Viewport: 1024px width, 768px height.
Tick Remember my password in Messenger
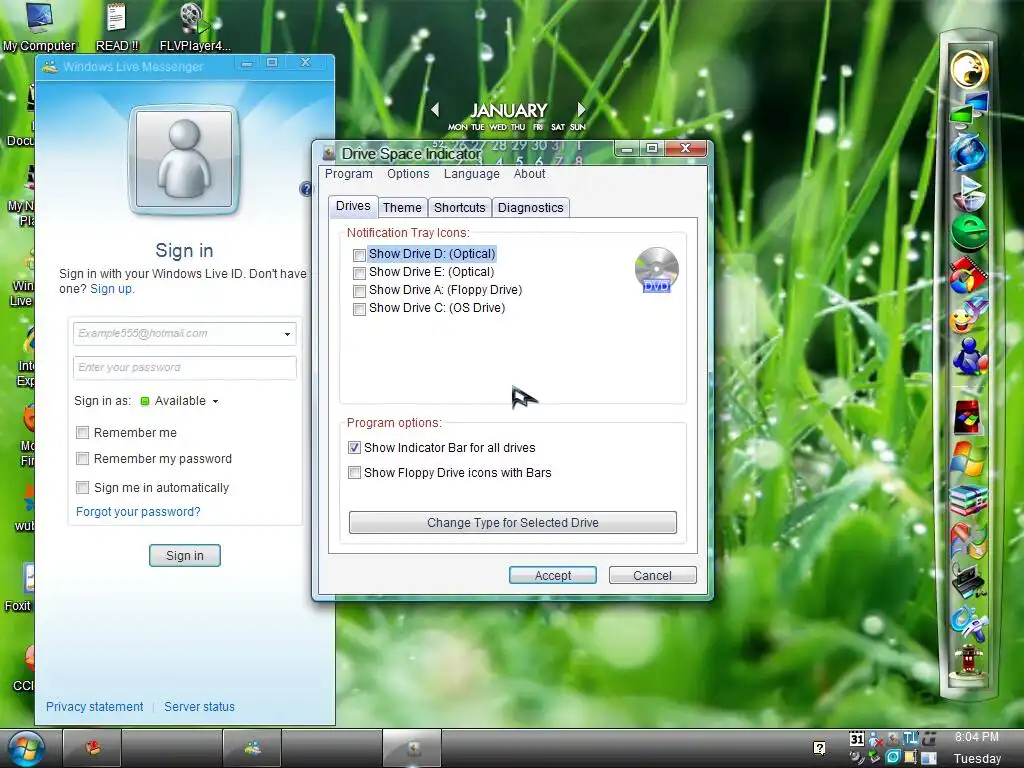coord(82,458)
